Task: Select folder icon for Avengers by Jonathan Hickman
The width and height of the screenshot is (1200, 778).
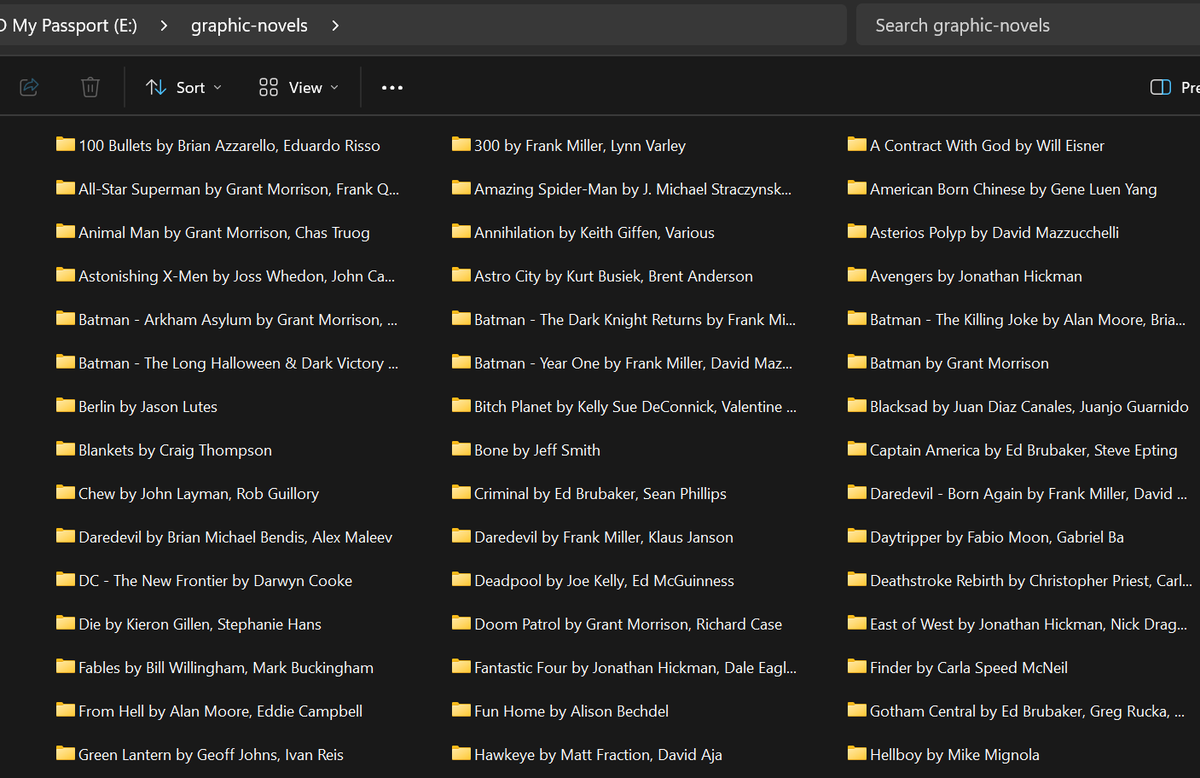Action: 857,275
